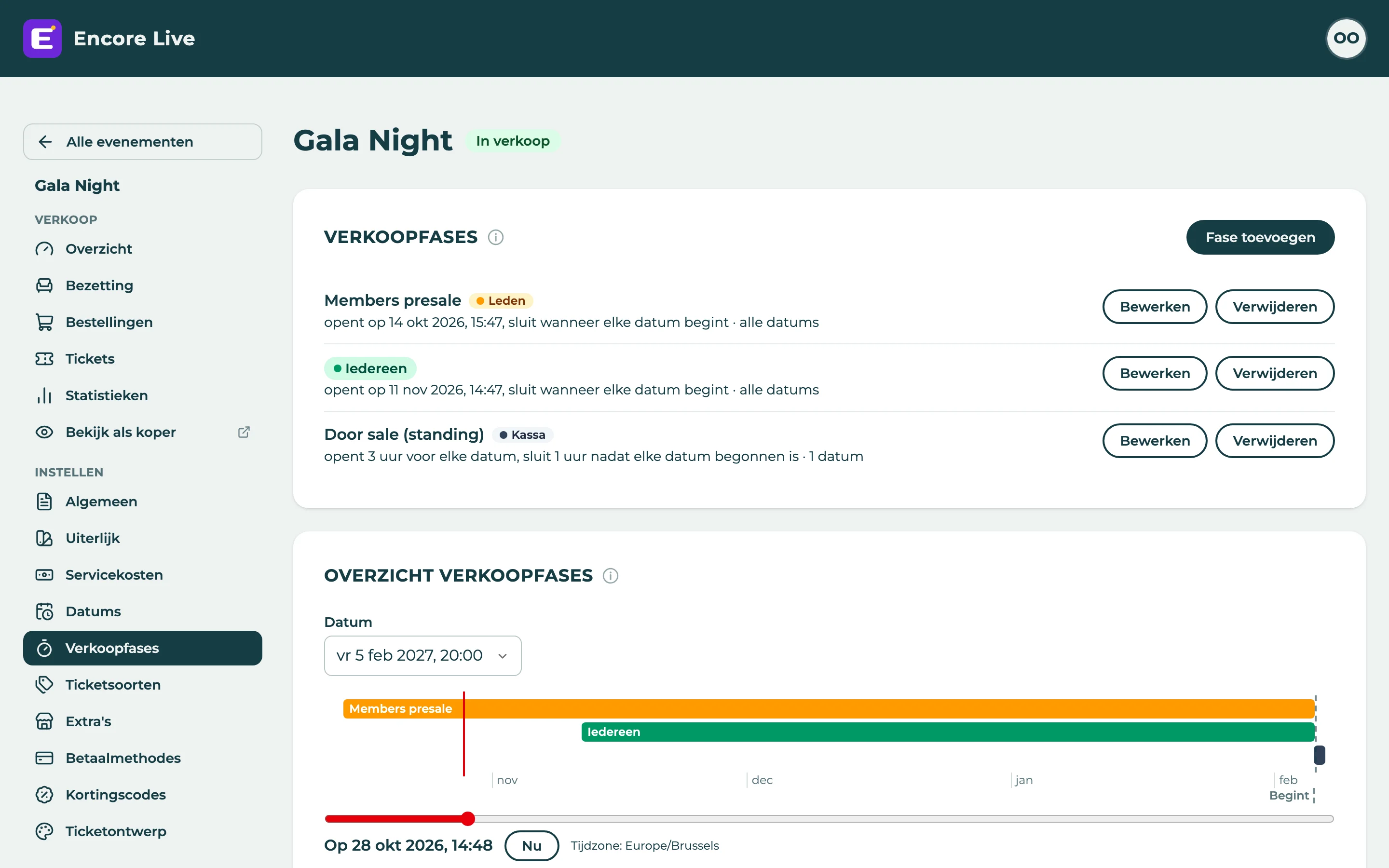Go to Extra's settings page
The height and width of the screenshot is (868, 1389).
click(x=142, y=721)
